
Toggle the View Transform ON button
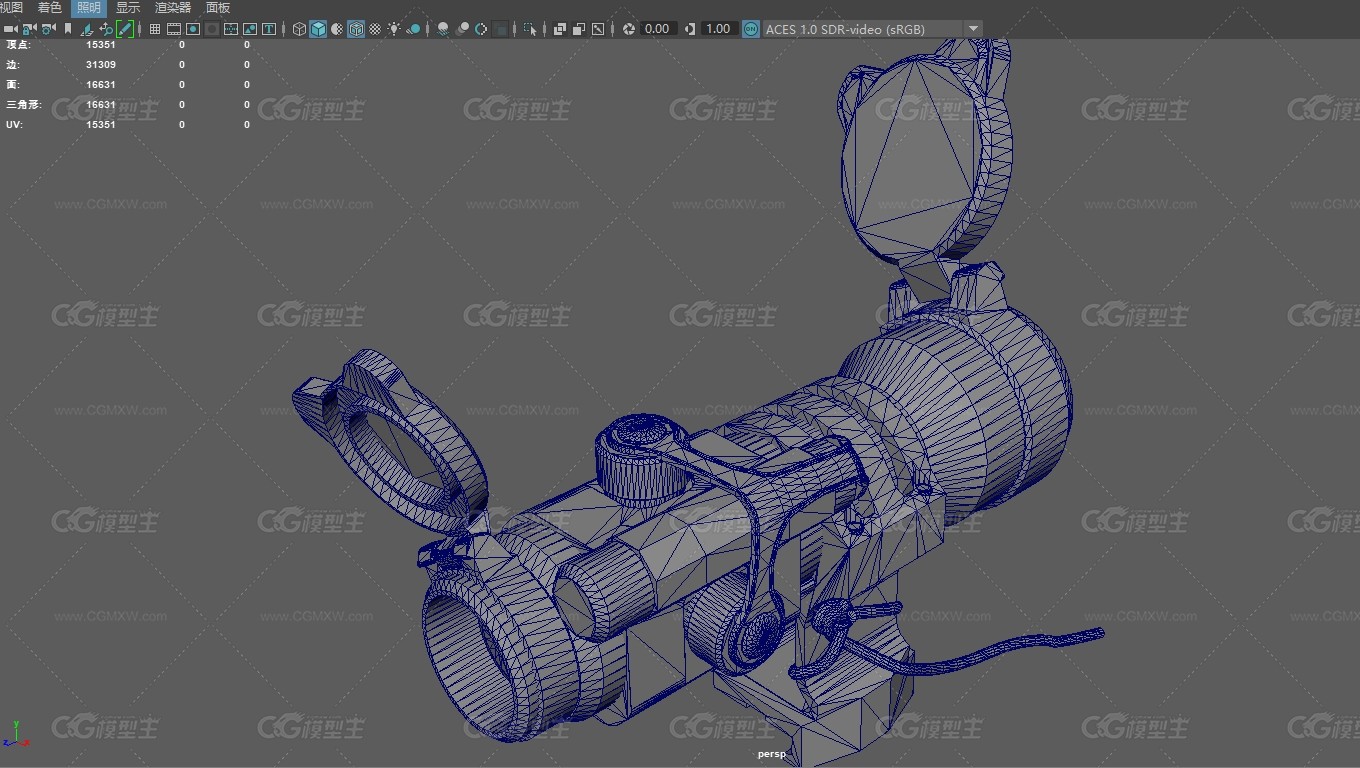(751, 29)
